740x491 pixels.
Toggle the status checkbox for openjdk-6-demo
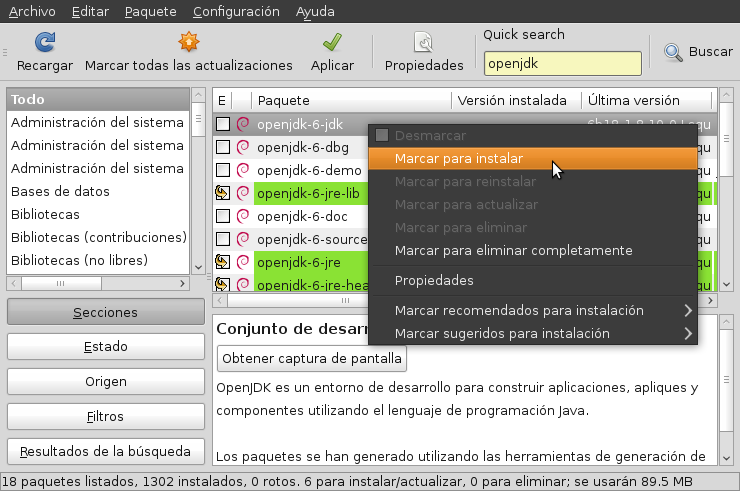(x=223, y=170)
